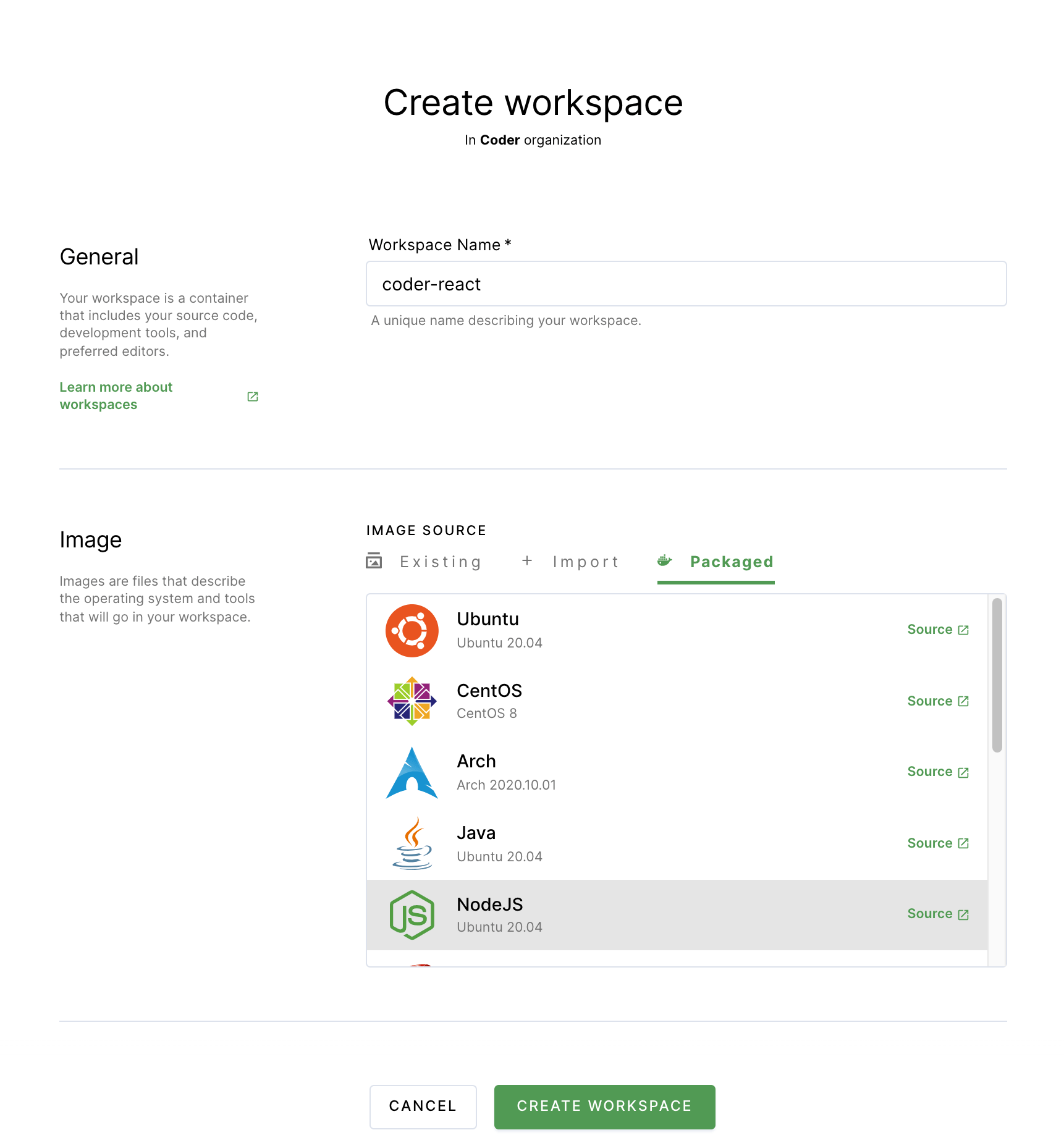Click the image icon beside Existing
The width and height of the screenshot is (1064, 1143).
[x=374, y=561]
